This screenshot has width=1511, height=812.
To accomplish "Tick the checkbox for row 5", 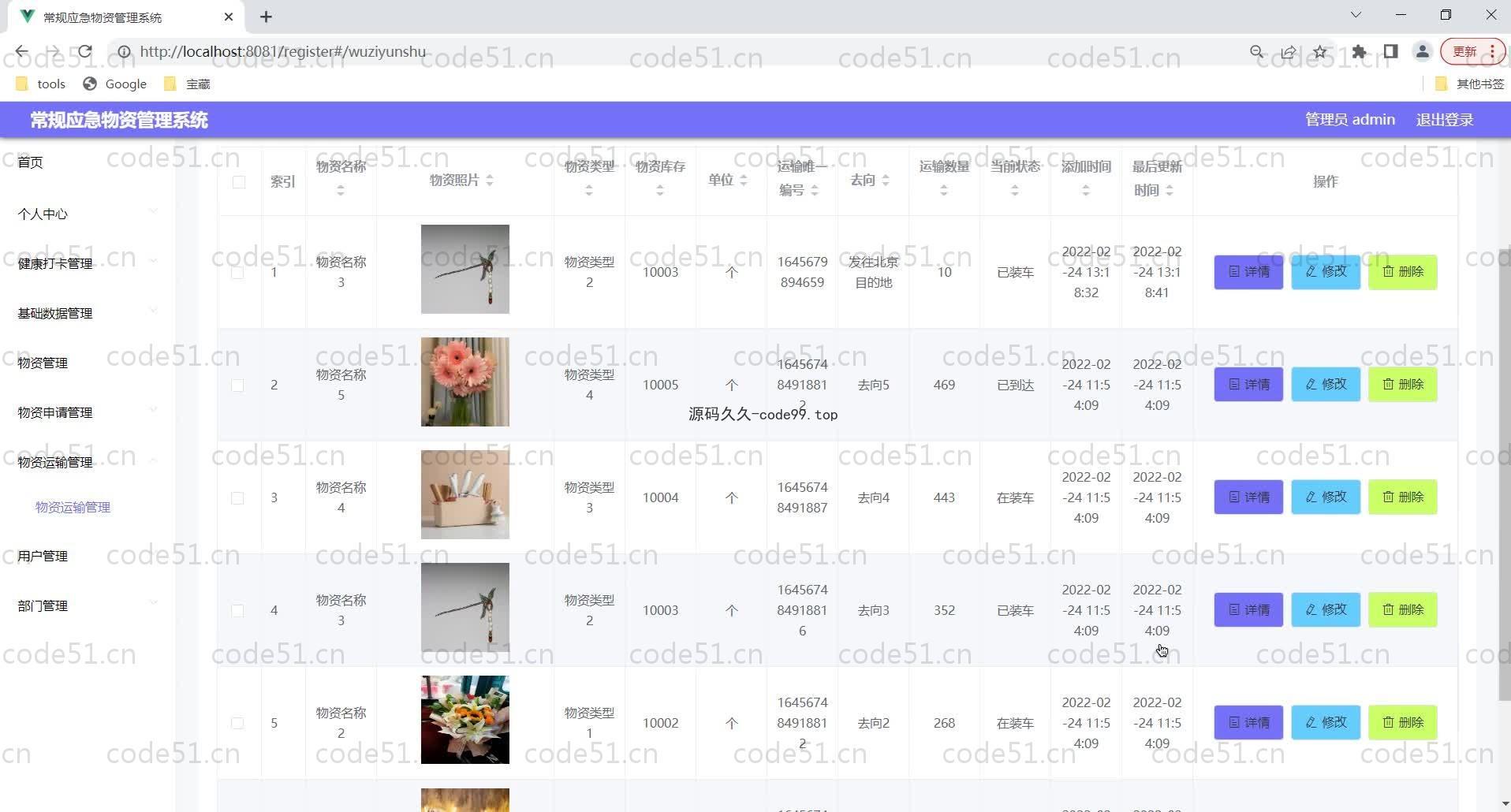I will click(237, 724).
